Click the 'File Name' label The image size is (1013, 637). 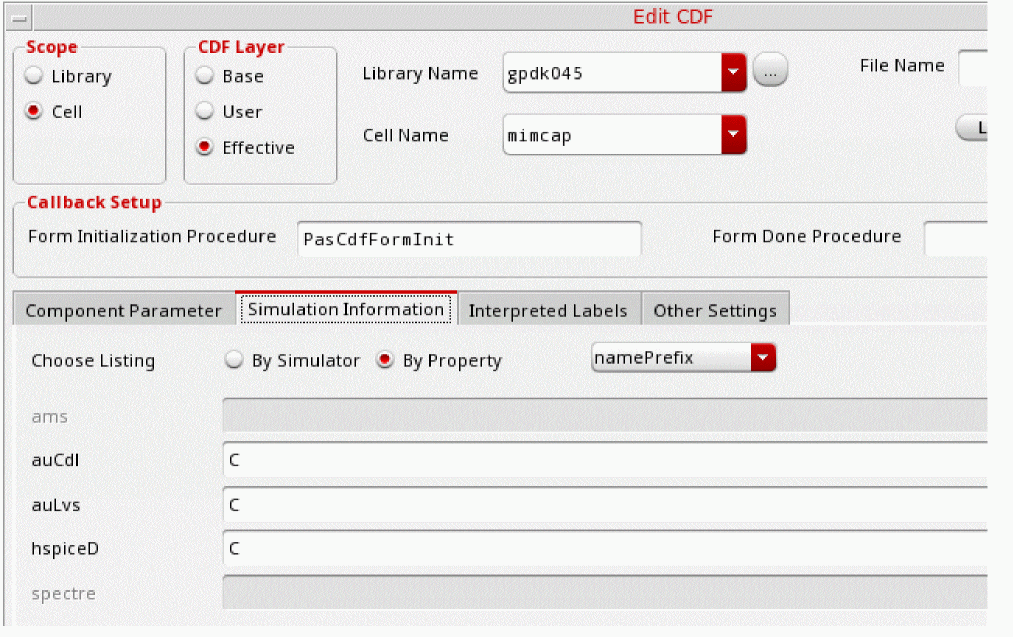902,65
